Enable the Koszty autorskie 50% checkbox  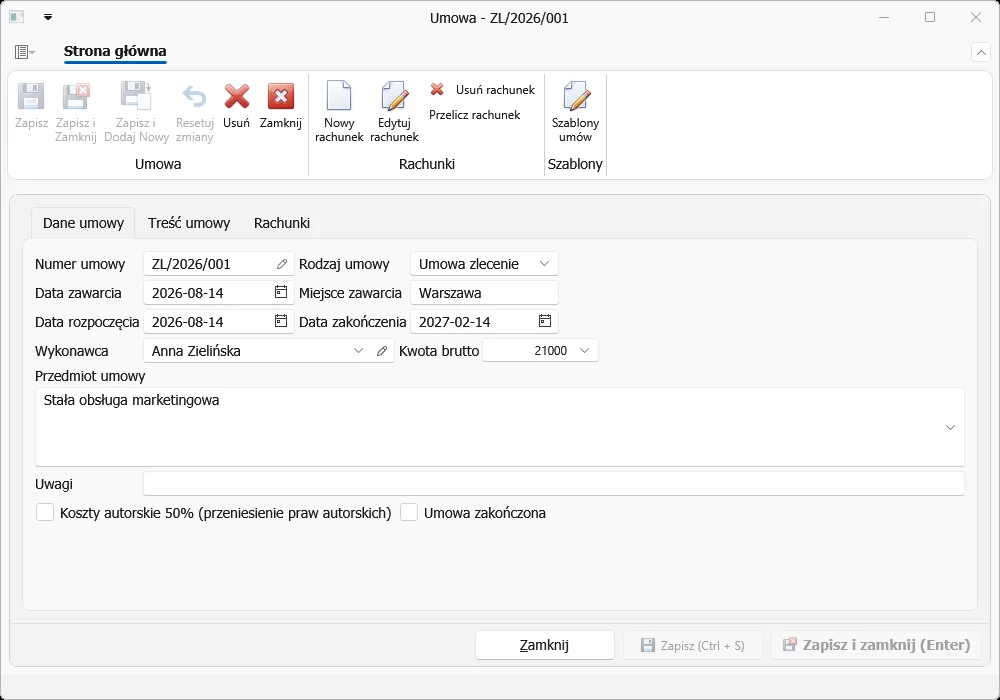[x=45, y=513]
